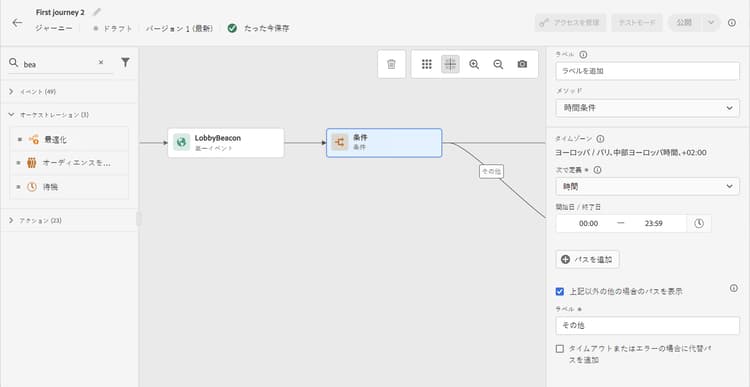Click the panel collapse handle on left sidebar
This screenshot has height=387, width=750.
click(x=139, y=219)
